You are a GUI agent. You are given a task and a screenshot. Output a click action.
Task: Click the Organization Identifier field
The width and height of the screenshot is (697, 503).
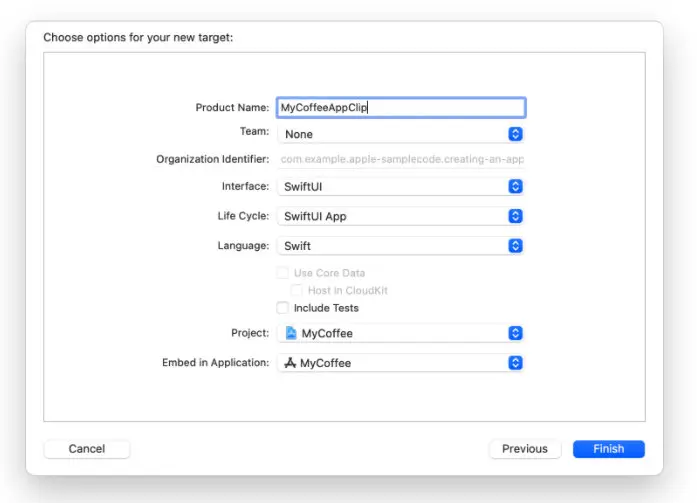click(x=402, y=159)
